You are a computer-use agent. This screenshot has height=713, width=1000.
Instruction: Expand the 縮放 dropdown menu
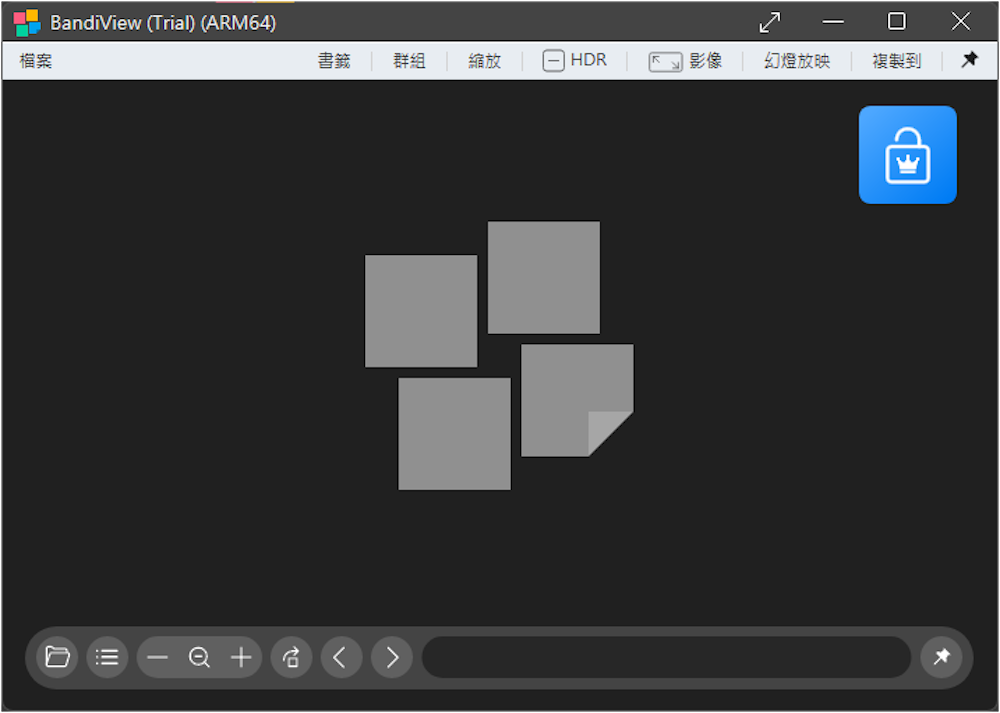tap(485, 61)
